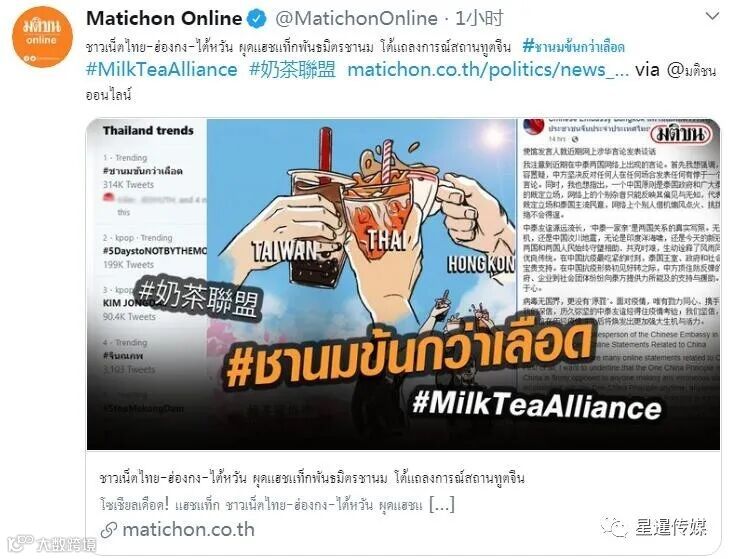
Task: Open matichon.co.th domain in card footer
Action: [189, 530]
